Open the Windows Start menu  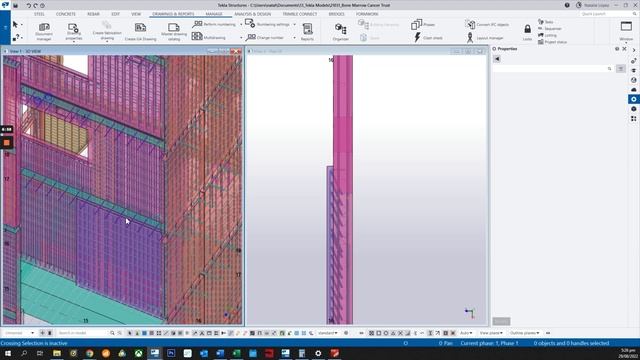point(8,353)
